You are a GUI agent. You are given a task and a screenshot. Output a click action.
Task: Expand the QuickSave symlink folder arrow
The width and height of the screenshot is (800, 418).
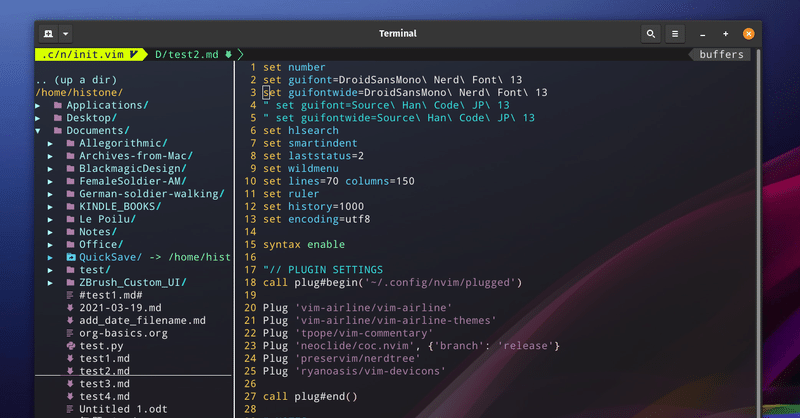[50, 257]
